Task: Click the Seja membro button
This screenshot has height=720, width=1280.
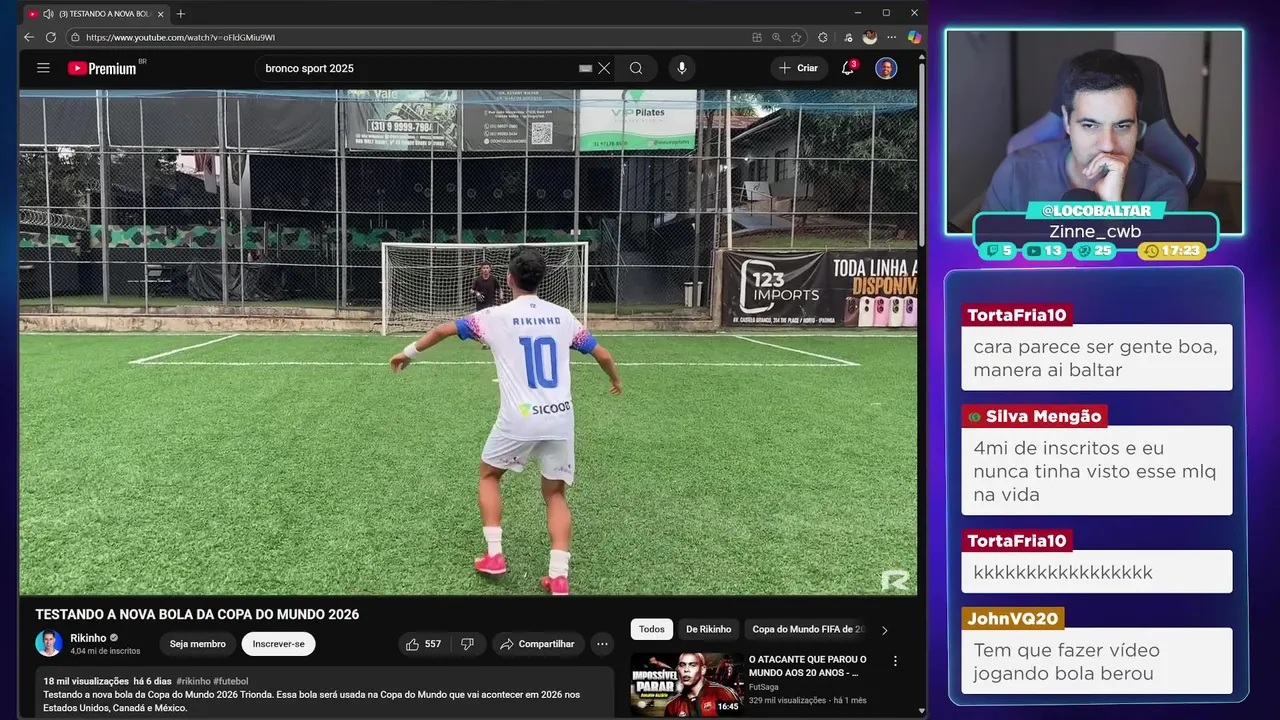Action: [x=197, y=644]
